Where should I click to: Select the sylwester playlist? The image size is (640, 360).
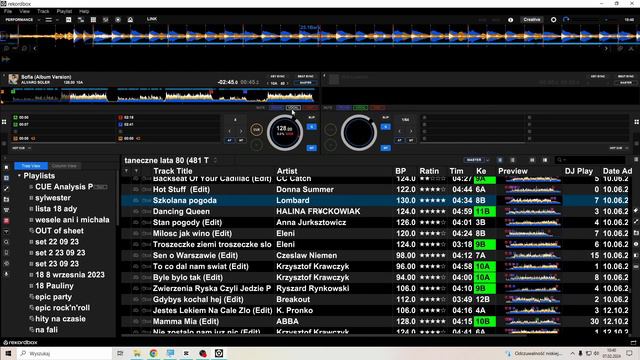pos(53,198)
